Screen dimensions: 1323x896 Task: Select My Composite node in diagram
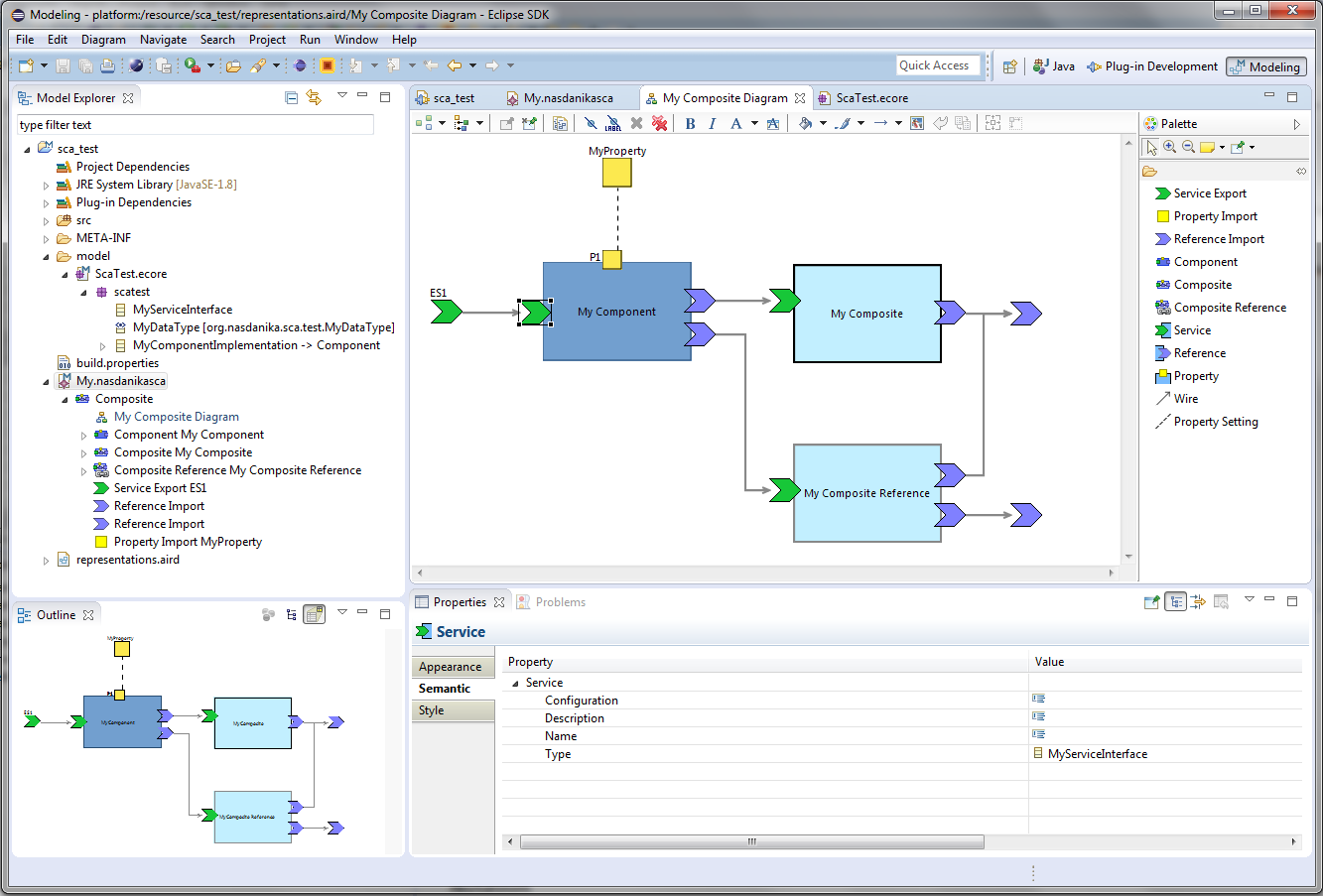click(x=866, y=314)
